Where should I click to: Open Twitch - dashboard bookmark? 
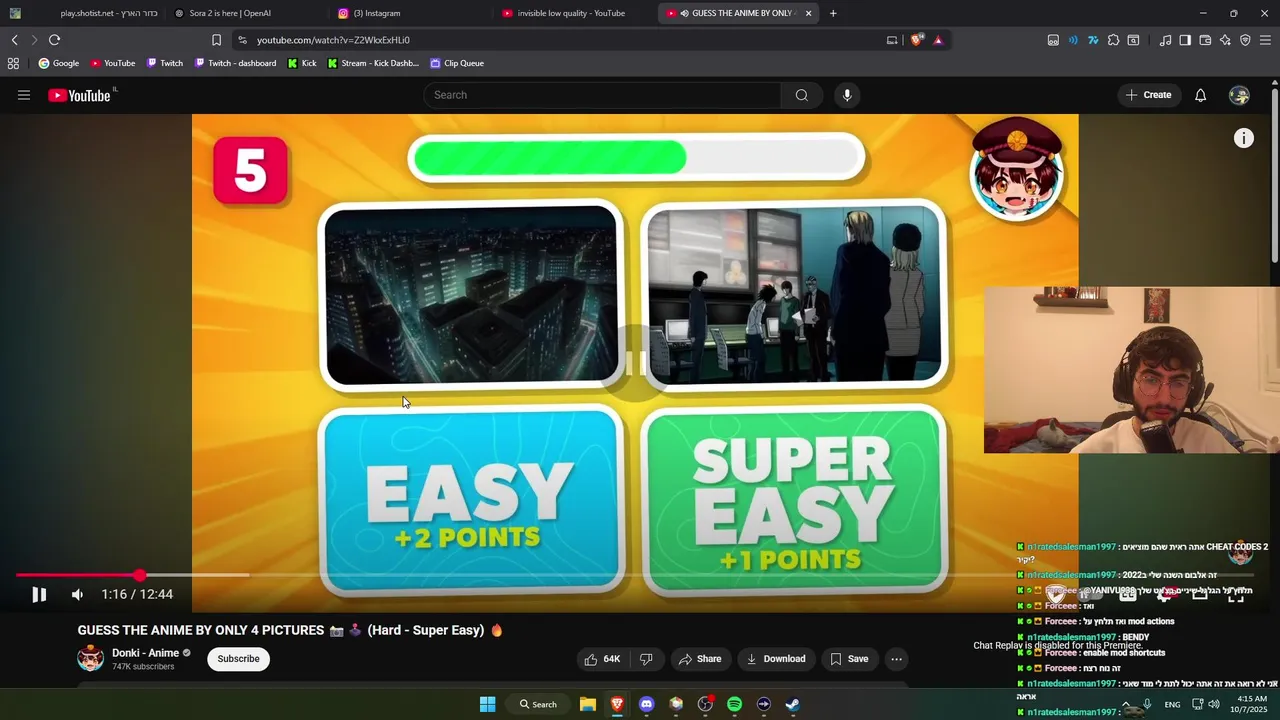pos(236,63)
